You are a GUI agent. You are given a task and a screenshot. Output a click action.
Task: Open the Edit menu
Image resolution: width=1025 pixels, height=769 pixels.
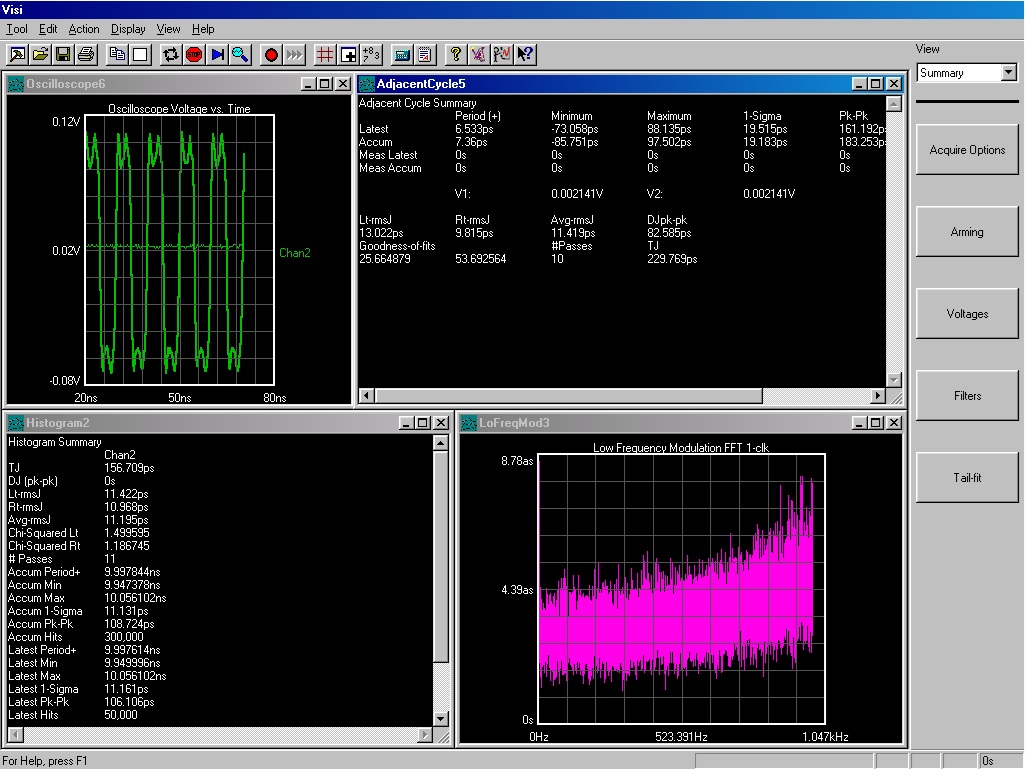48,29
